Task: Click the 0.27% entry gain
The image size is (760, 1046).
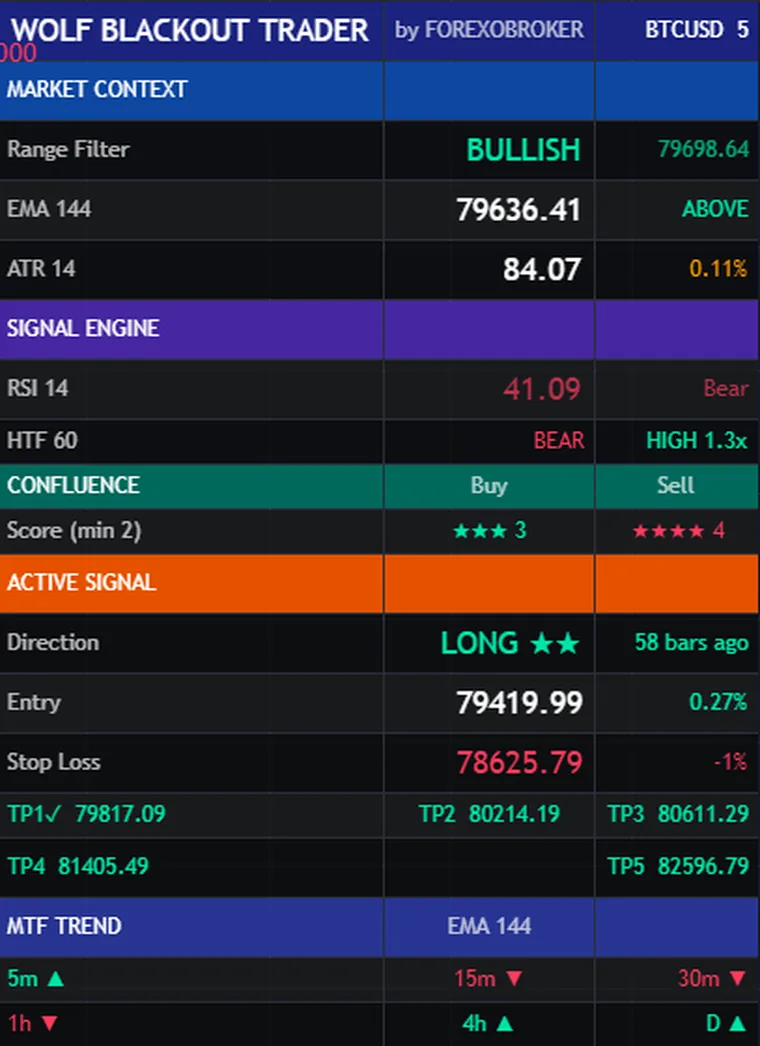Action: coord(718,702)
